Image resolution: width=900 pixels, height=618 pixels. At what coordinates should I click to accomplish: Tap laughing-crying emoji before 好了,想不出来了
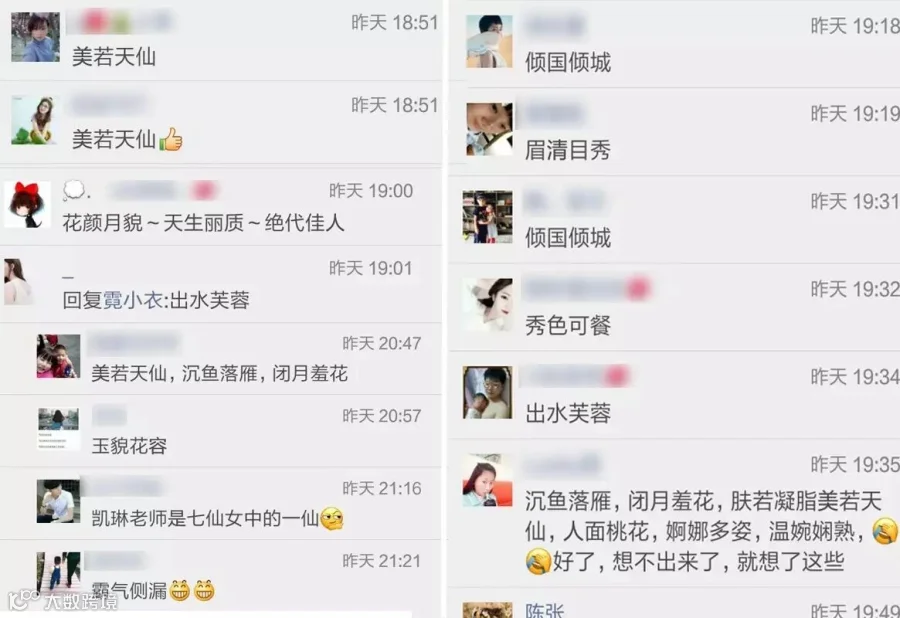click(538, 561)
